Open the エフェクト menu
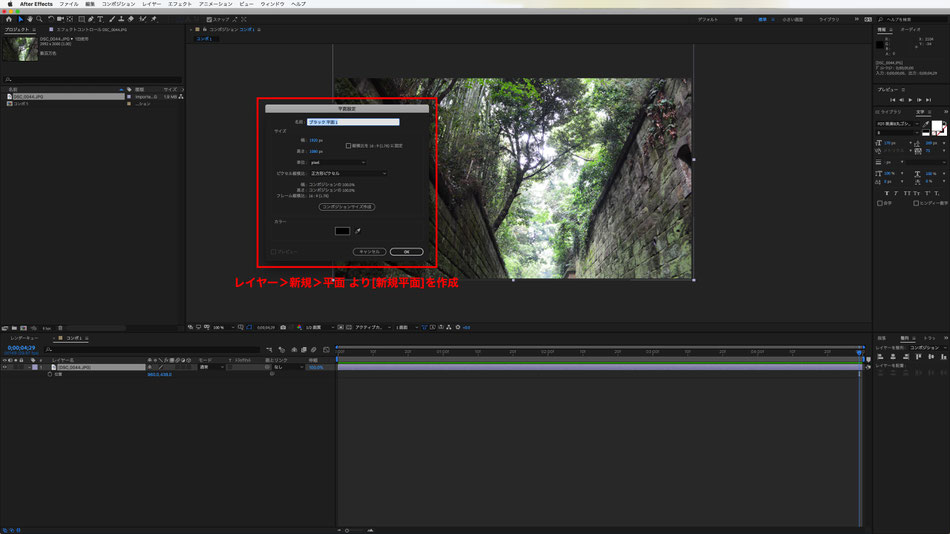The width and height of the screenshot is (950, 534). pyautogui.click(x=180, y=4)
